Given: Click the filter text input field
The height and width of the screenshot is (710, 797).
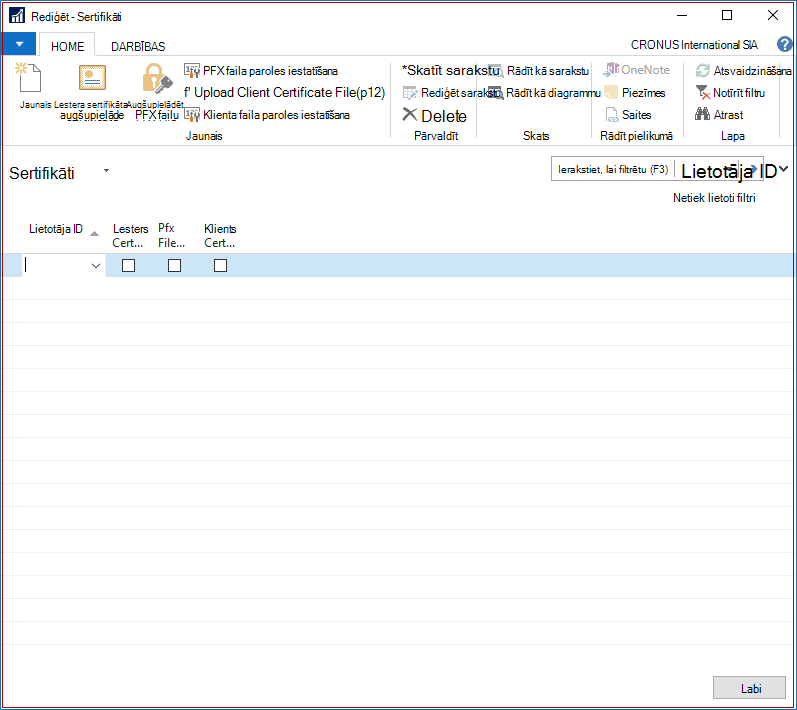Looking at the screenshot, I should click(x=613, y=169).
